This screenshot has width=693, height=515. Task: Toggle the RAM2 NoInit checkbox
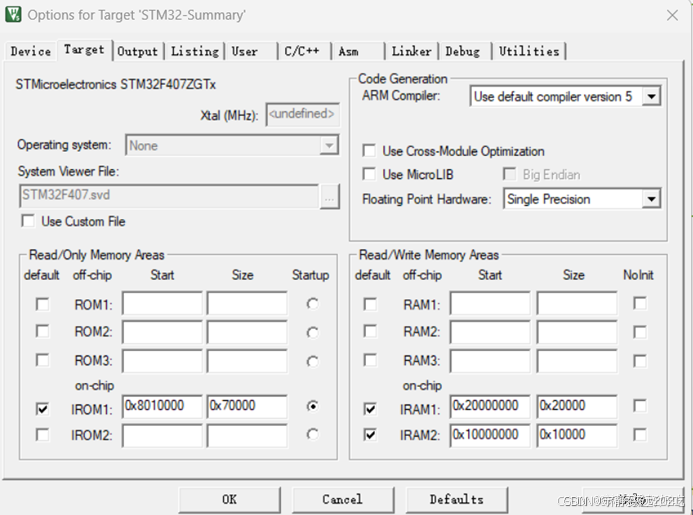point(640,332)
